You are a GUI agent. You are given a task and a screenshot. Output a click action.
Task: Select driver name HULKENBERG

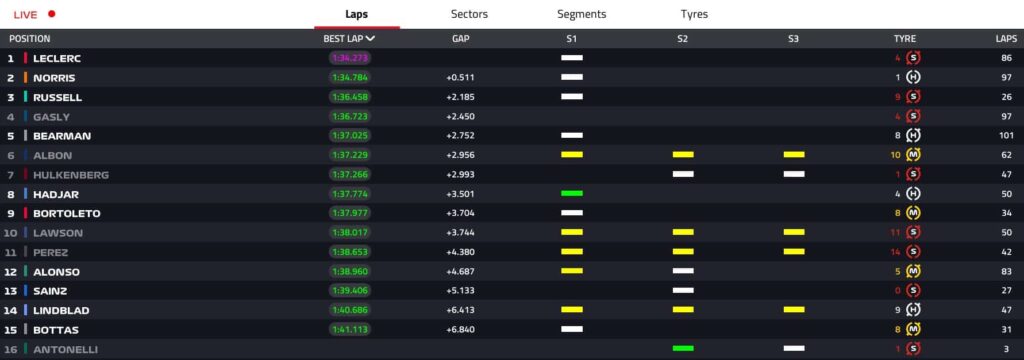pyautogui.click(x=71, y=175)
